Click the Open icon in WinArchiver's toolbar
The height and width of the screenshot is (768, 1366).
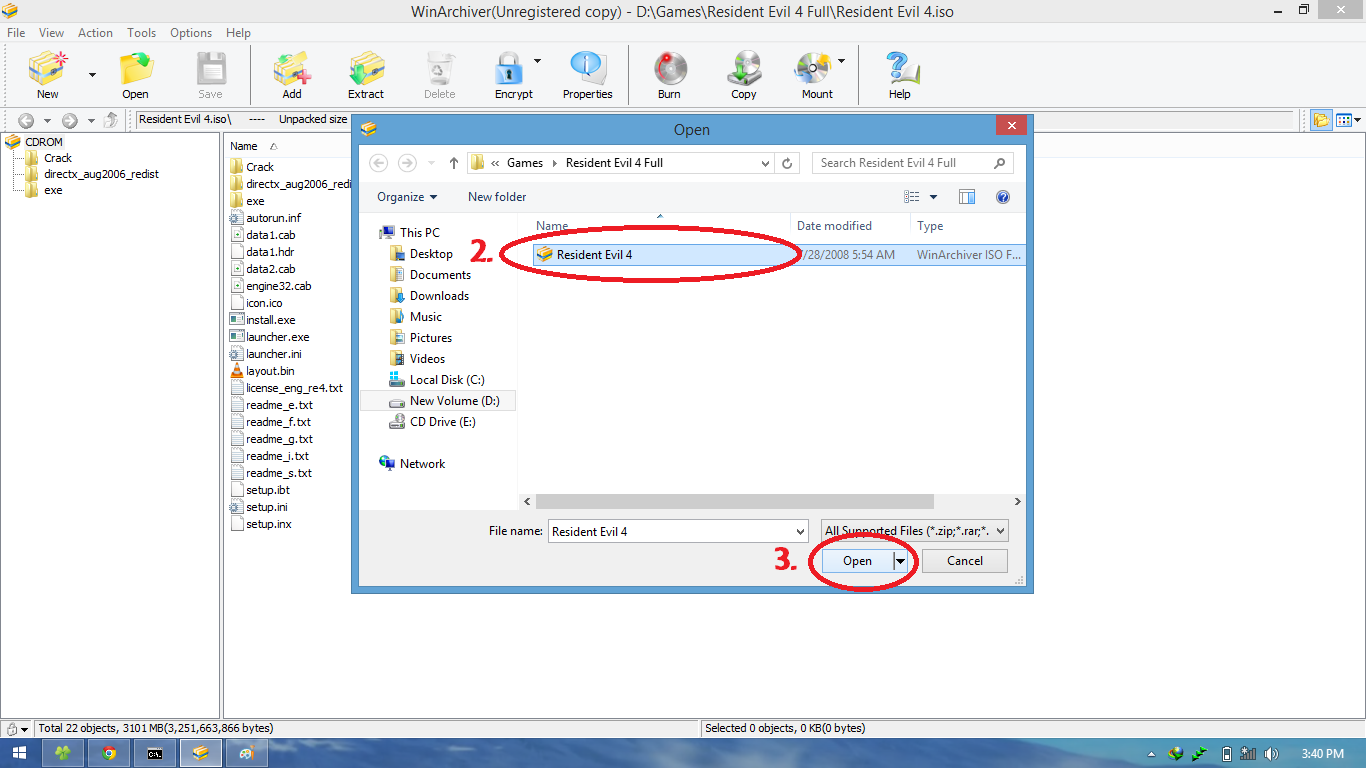point(135,75)
